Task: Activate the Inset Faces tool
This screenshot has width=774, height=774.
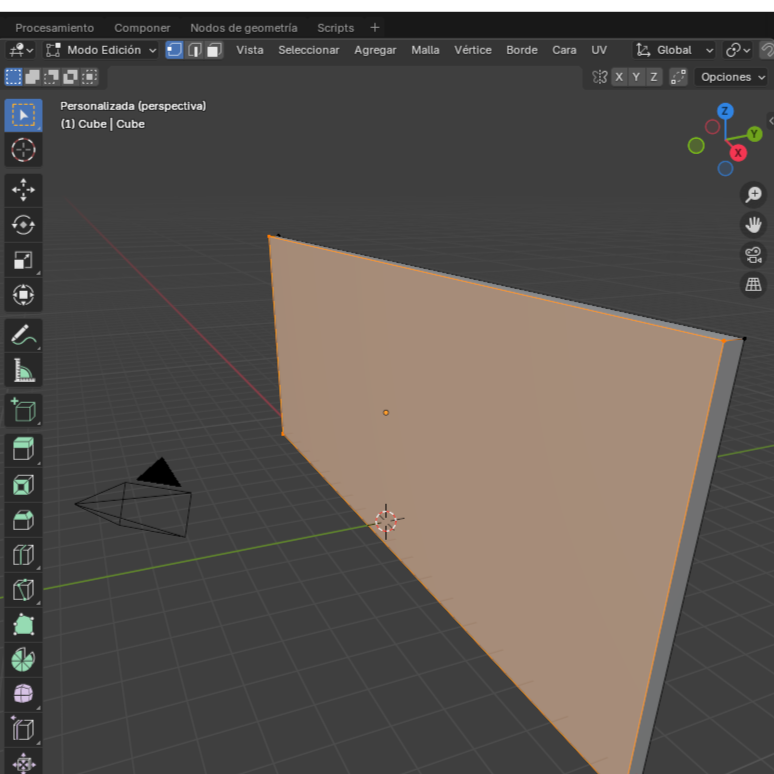Action: (x=23, y=485)
